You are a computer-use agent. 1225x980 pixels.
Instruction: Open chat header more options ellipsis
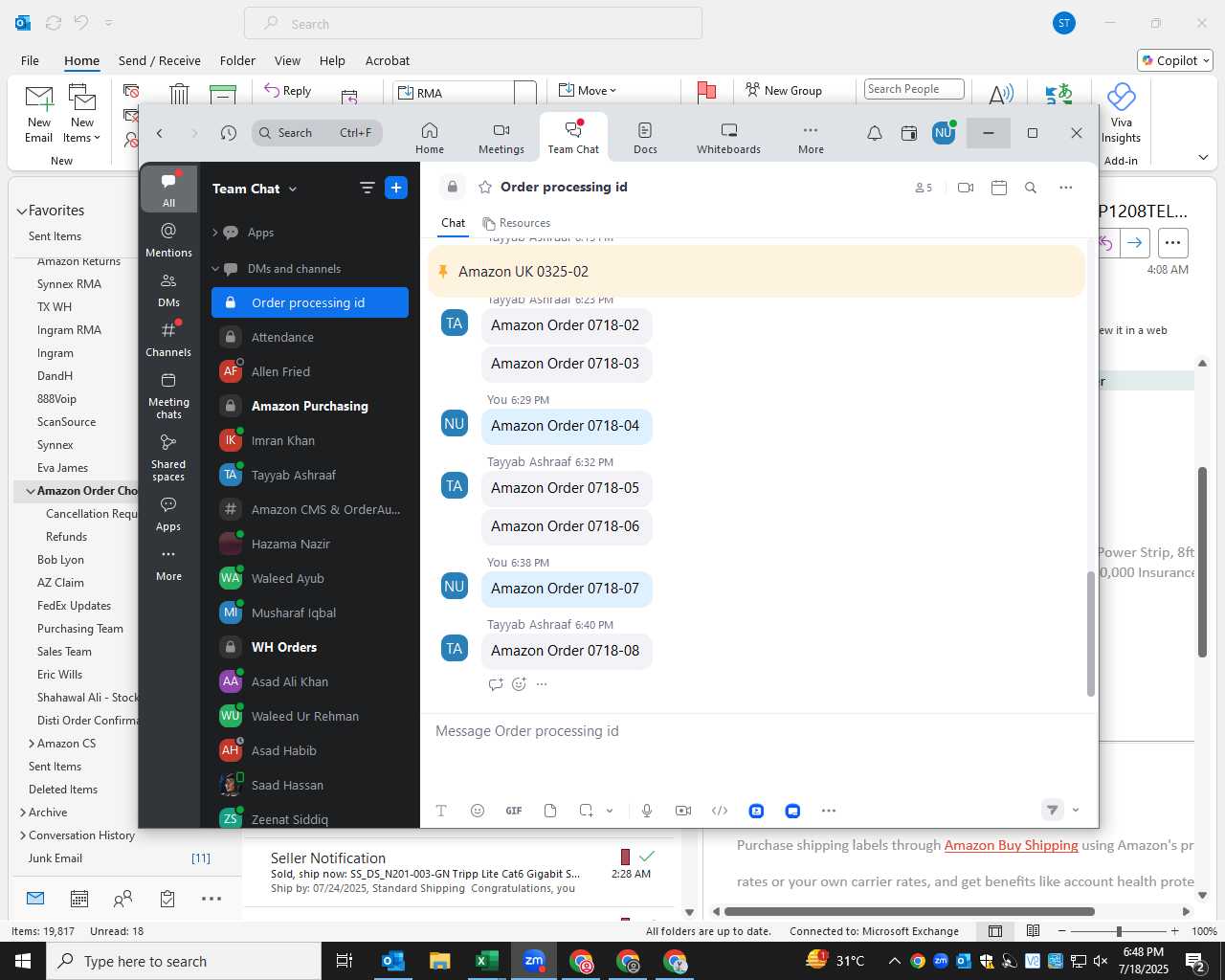(x=1066, y=188)
